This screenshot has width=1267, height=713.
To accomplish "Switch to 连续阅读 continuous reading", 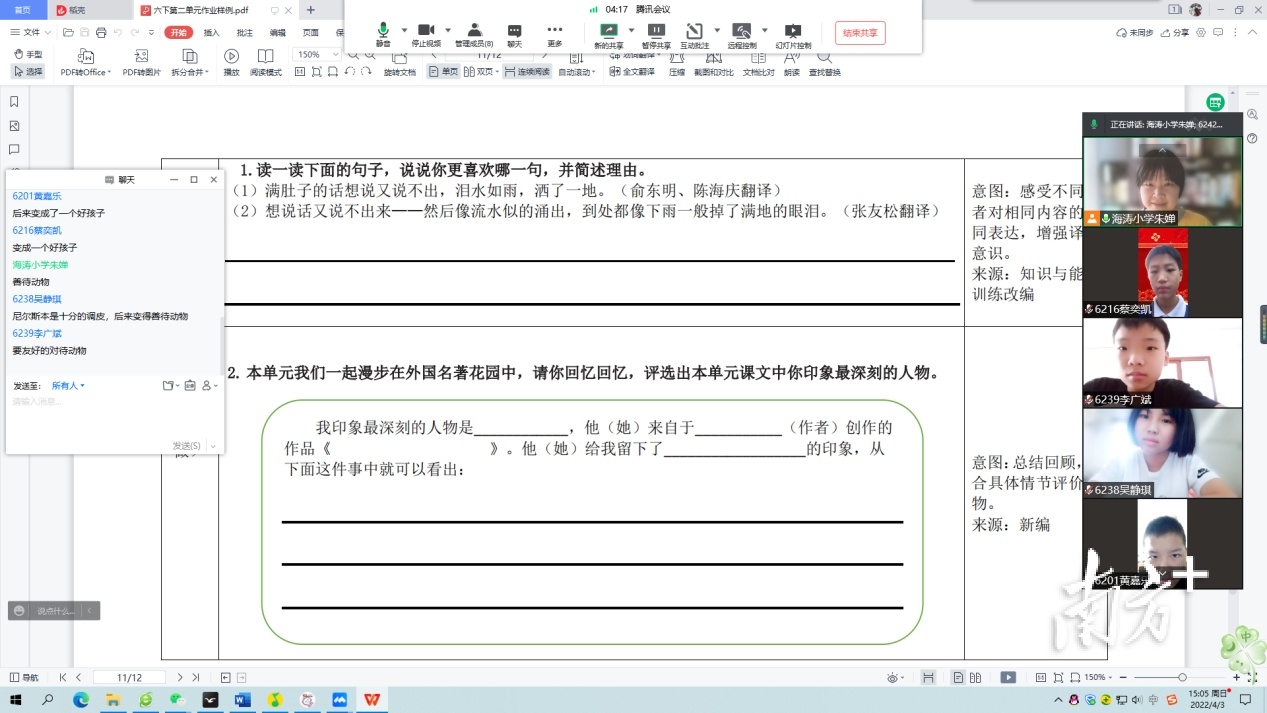I will click(x=527, y=70).
